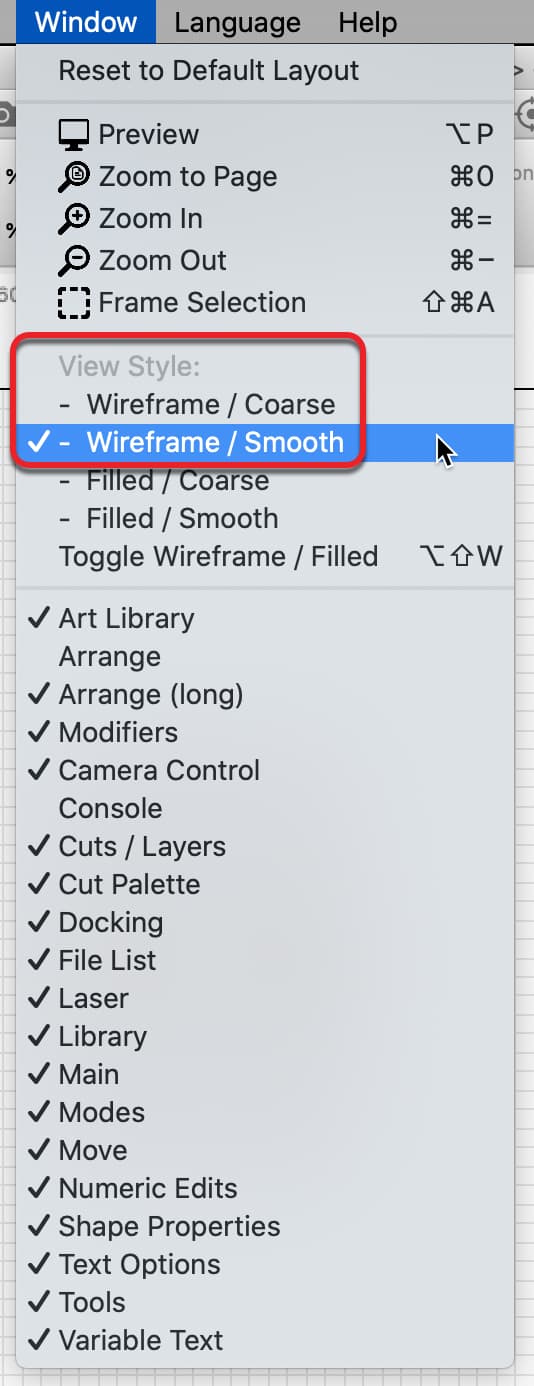Click the Zoom In magnifier icon

[74, 219]
